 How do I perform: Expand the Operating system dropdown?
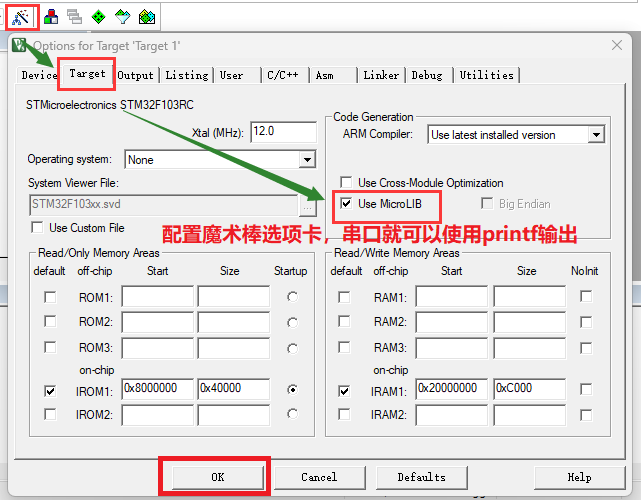307,159
